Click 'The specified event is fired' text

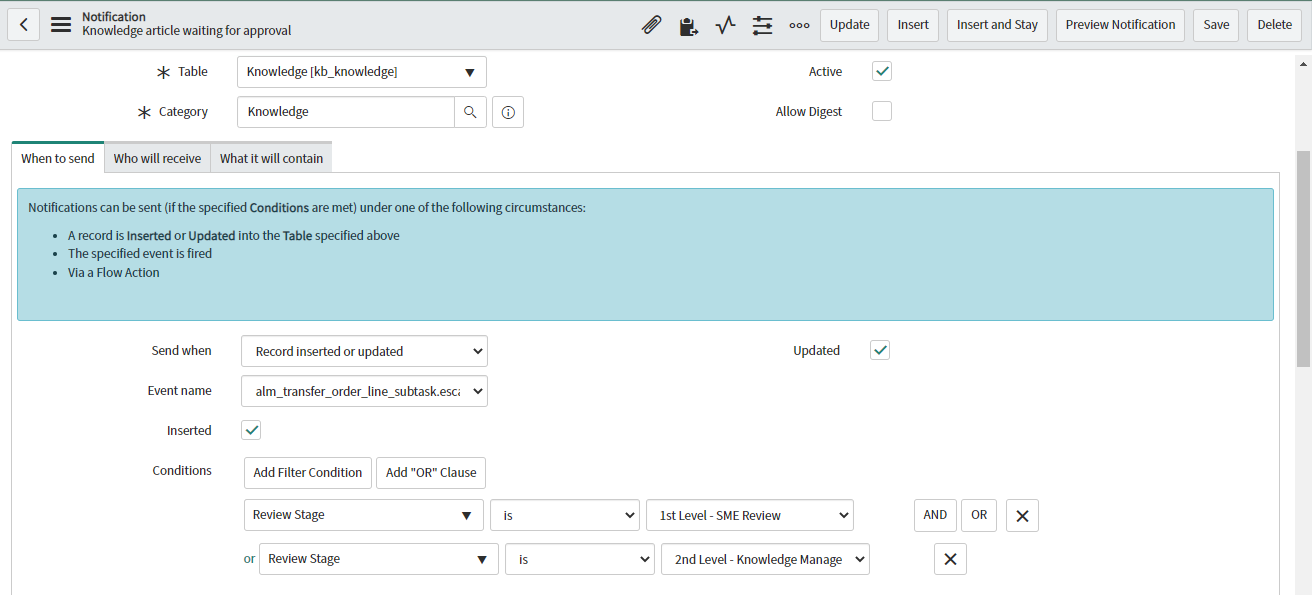pyautogui.click(x=140, y=254)
